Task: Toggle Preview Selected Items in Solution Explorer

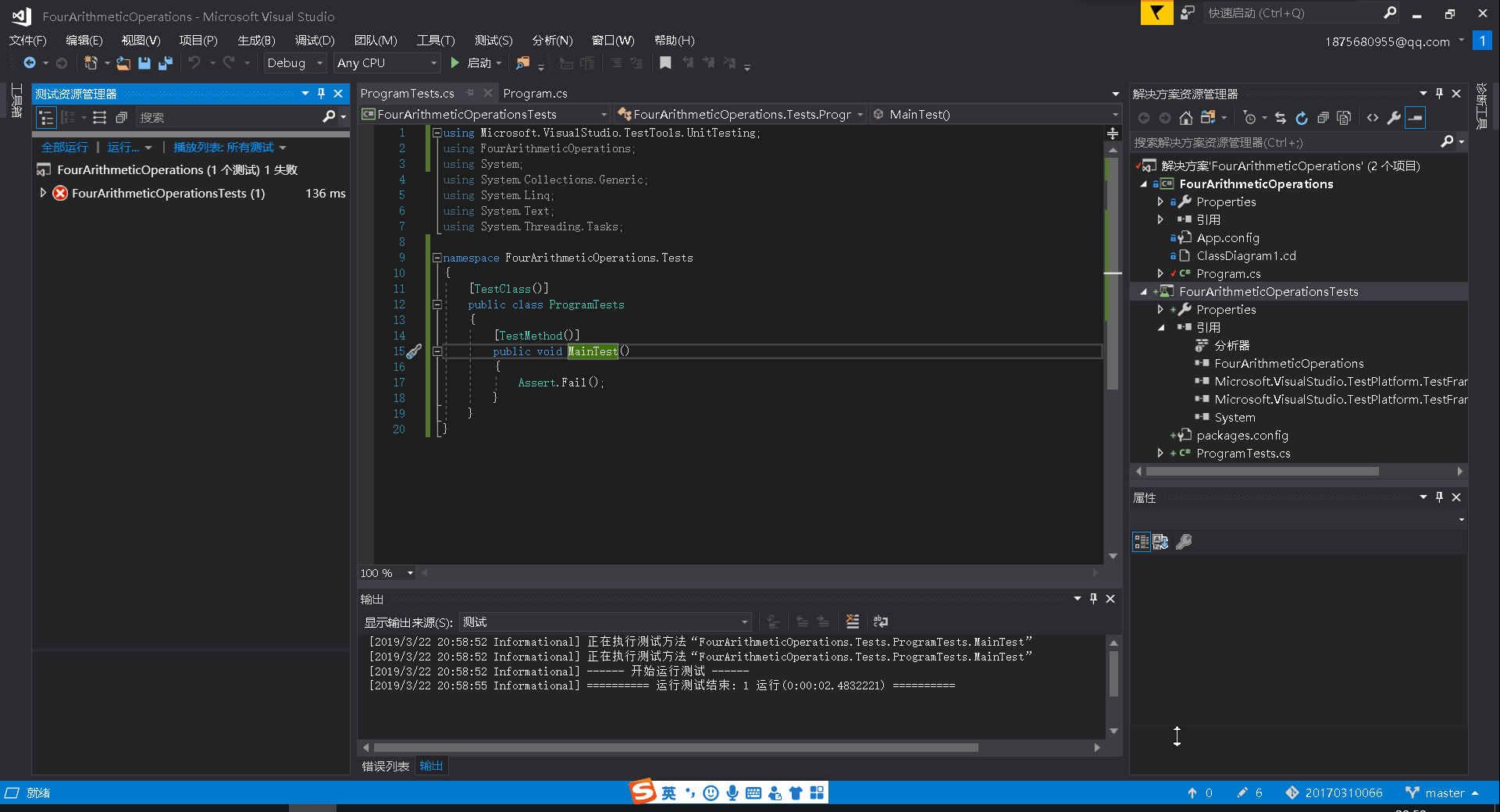Action: pyautogui.click(x=1415, y=118)
